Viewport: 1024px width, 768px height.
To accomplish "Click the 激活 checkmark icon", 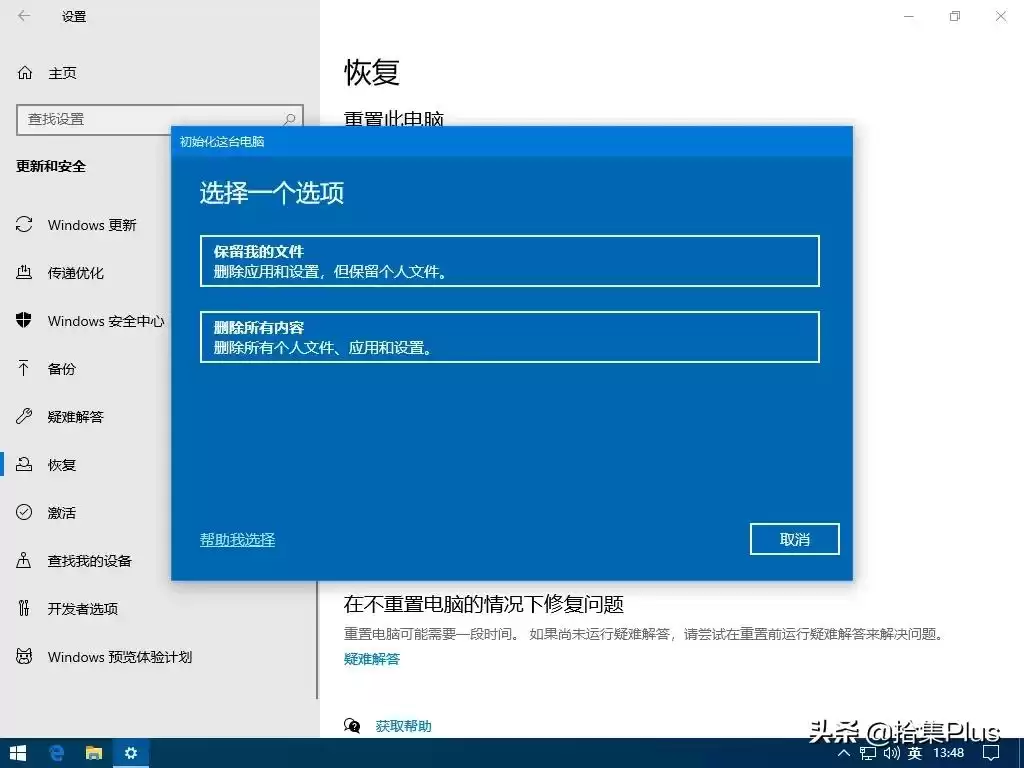I will [x=24, y=512].
